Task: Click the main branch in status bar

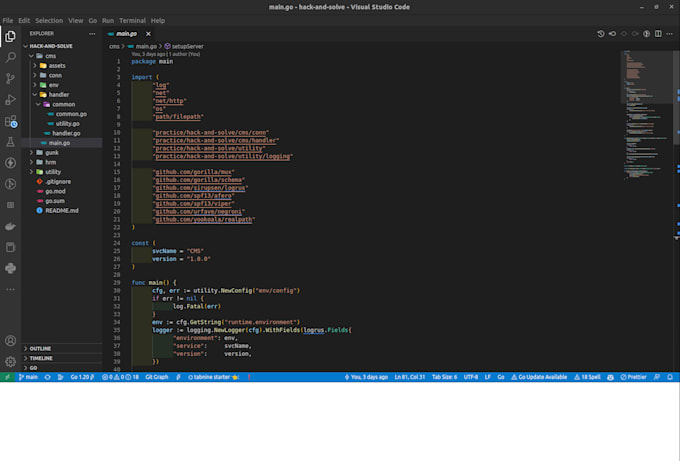Action: pos(28,377)
